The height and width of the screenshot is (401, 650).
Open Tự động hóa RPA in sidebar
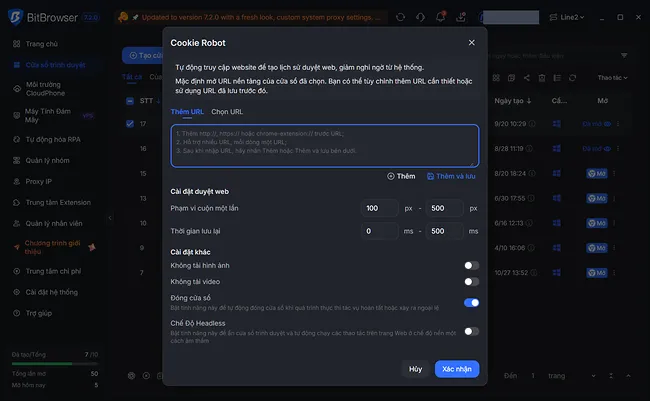[53, 139]
